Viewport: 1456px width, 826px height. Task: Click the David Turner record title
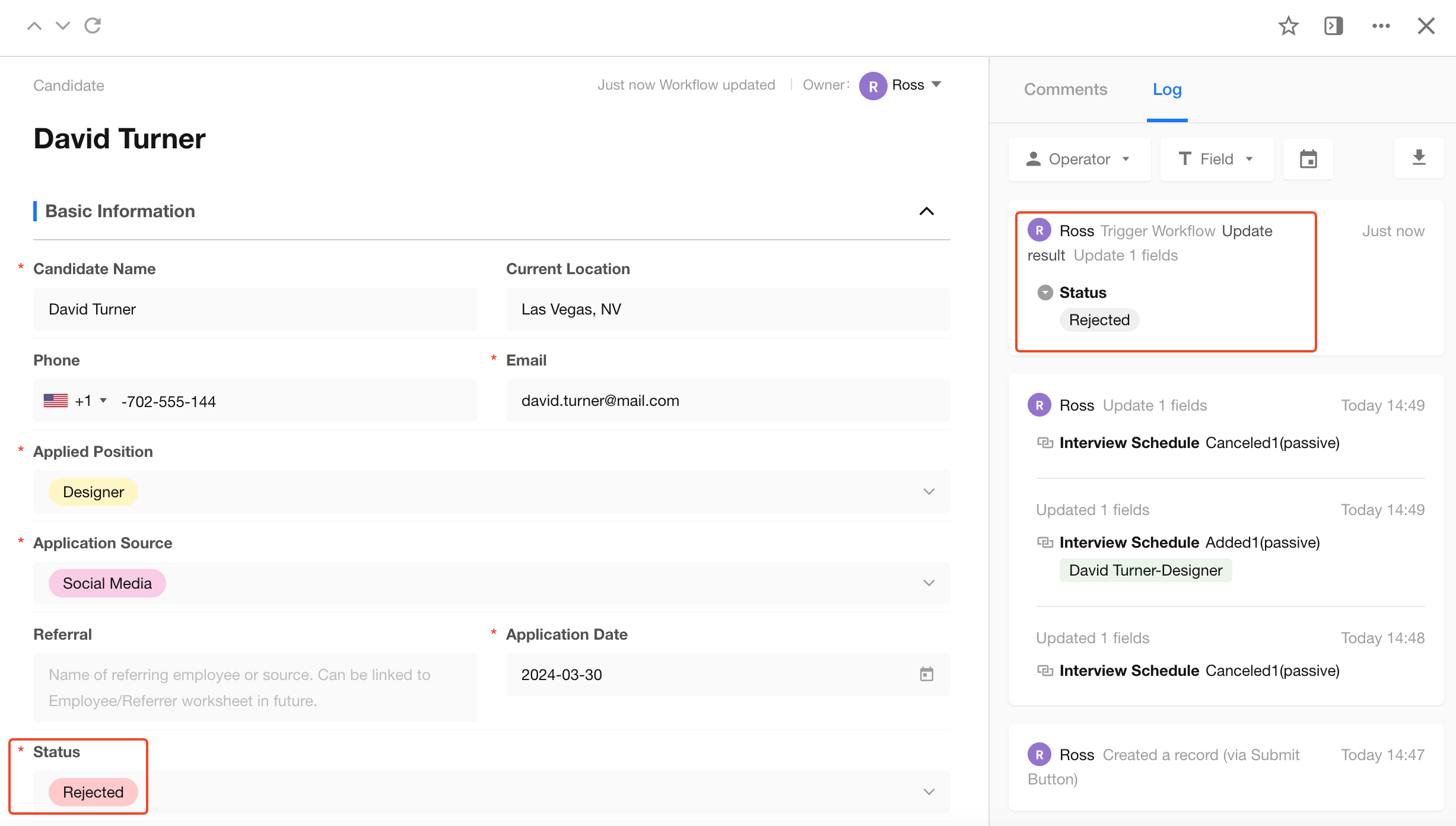pos(119,138)
